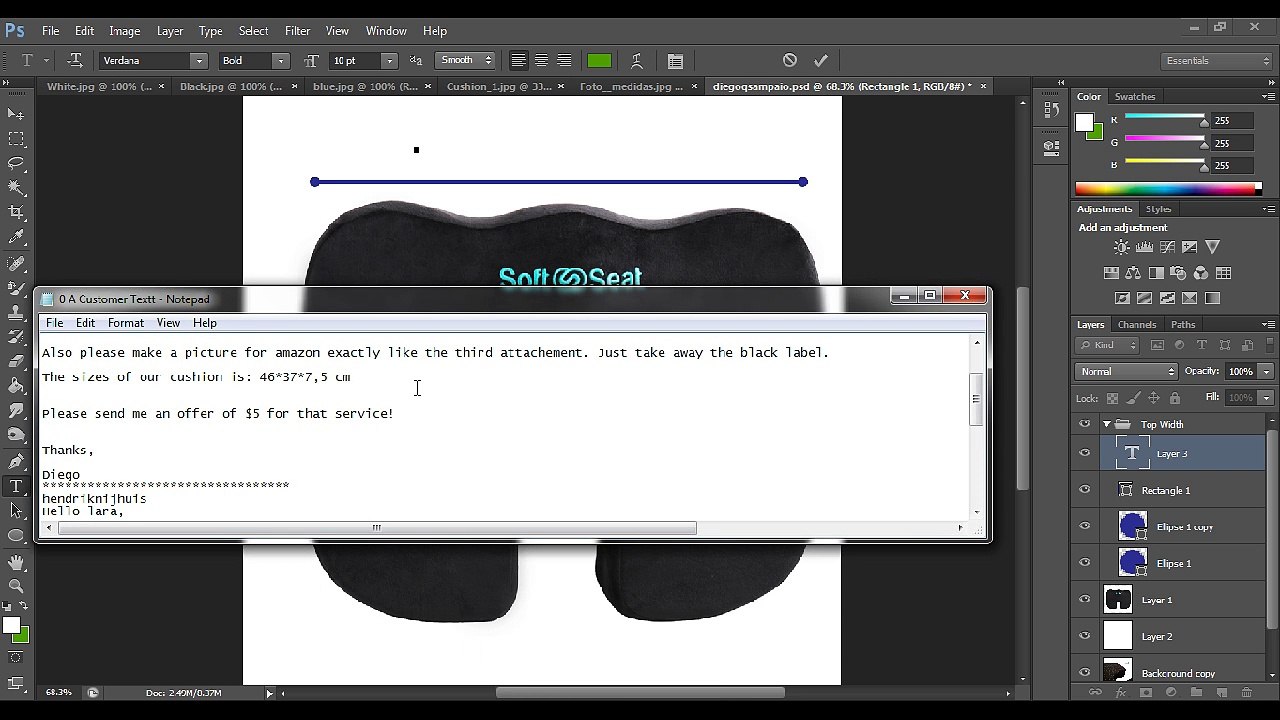Click center text alignment icon
The width and height of the screenshot is (1280, 720).
coord(541,61)
